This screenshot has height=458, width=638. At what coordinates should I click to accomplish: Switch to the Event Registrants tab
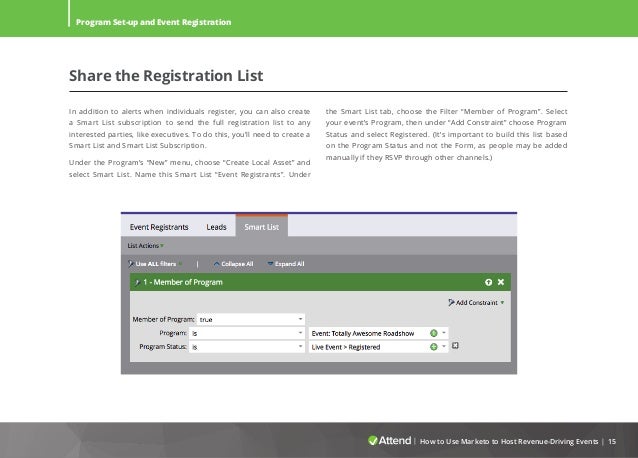point(159,227)
